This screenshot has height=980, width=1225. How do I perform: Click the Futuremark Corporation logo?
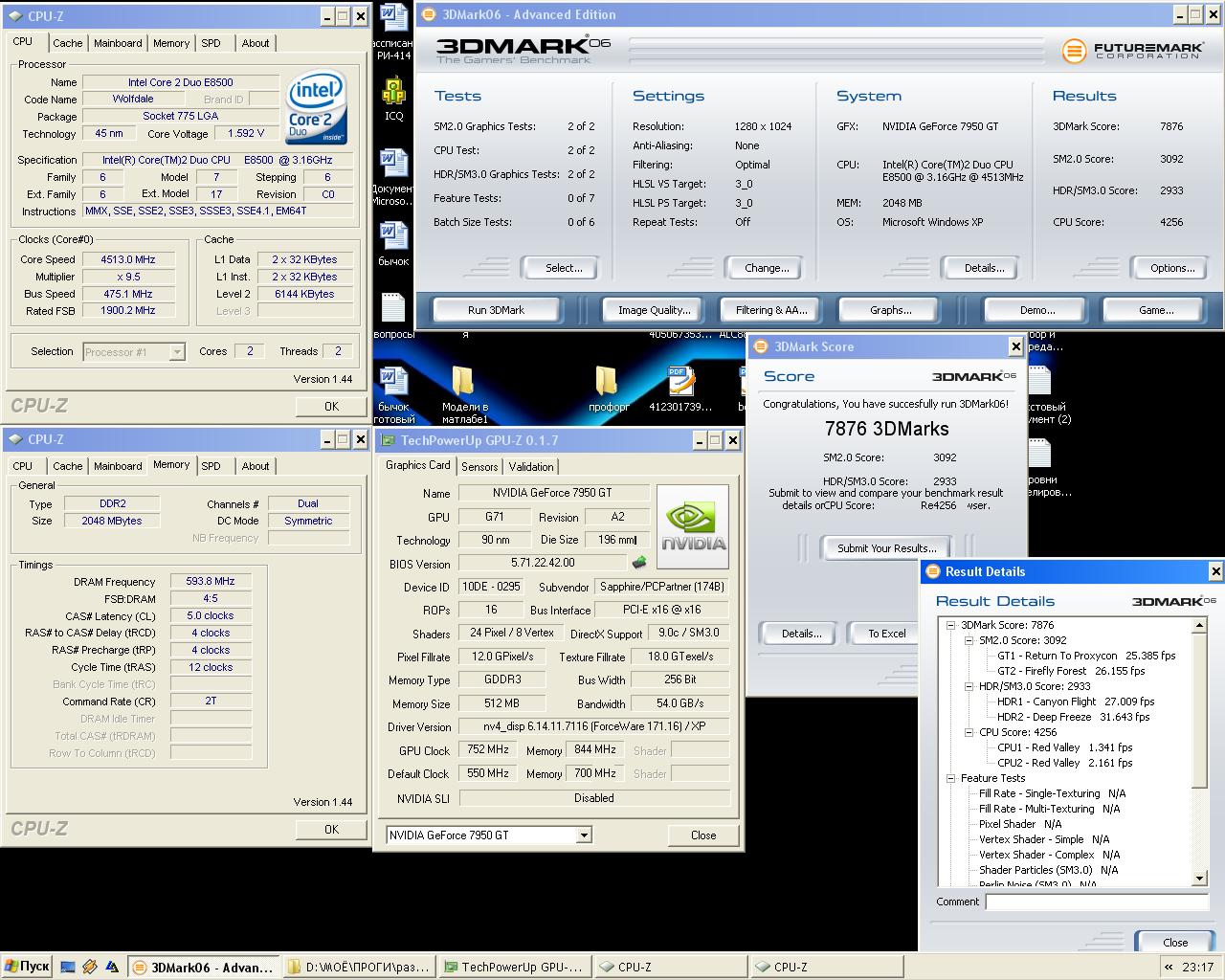pos(1131,51)
